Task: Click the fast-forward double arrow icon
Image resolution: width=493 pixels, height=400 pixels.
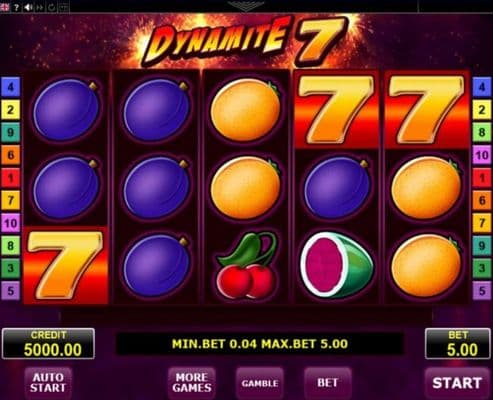Action: pos(40,7)
